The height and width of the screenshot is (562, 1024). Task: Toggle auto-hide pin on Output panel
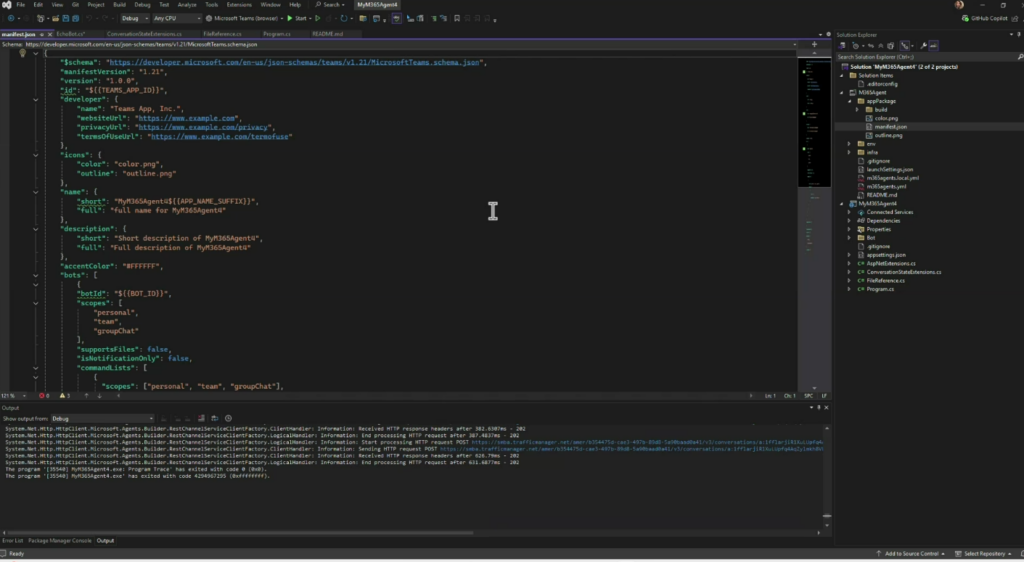pos(819,407)
